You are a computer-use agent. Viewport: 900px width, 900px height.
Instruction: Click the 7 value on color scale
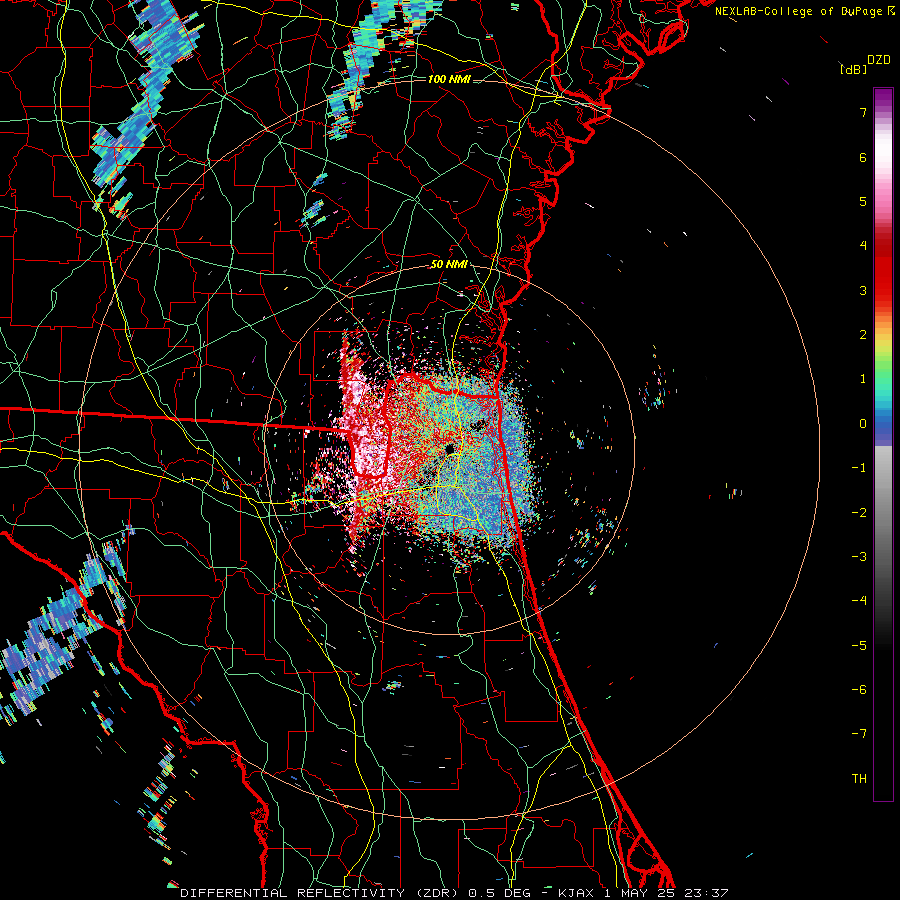tap(863, 112)
